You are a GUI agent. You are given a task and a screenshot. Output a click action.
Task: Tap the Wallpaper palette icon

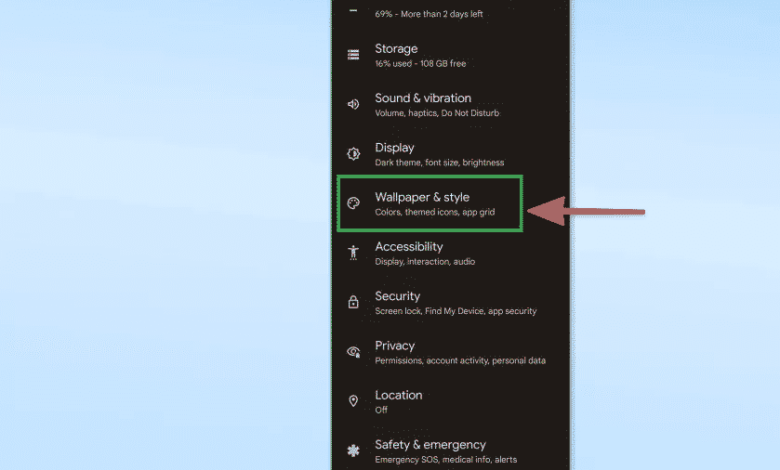(353, 203)
